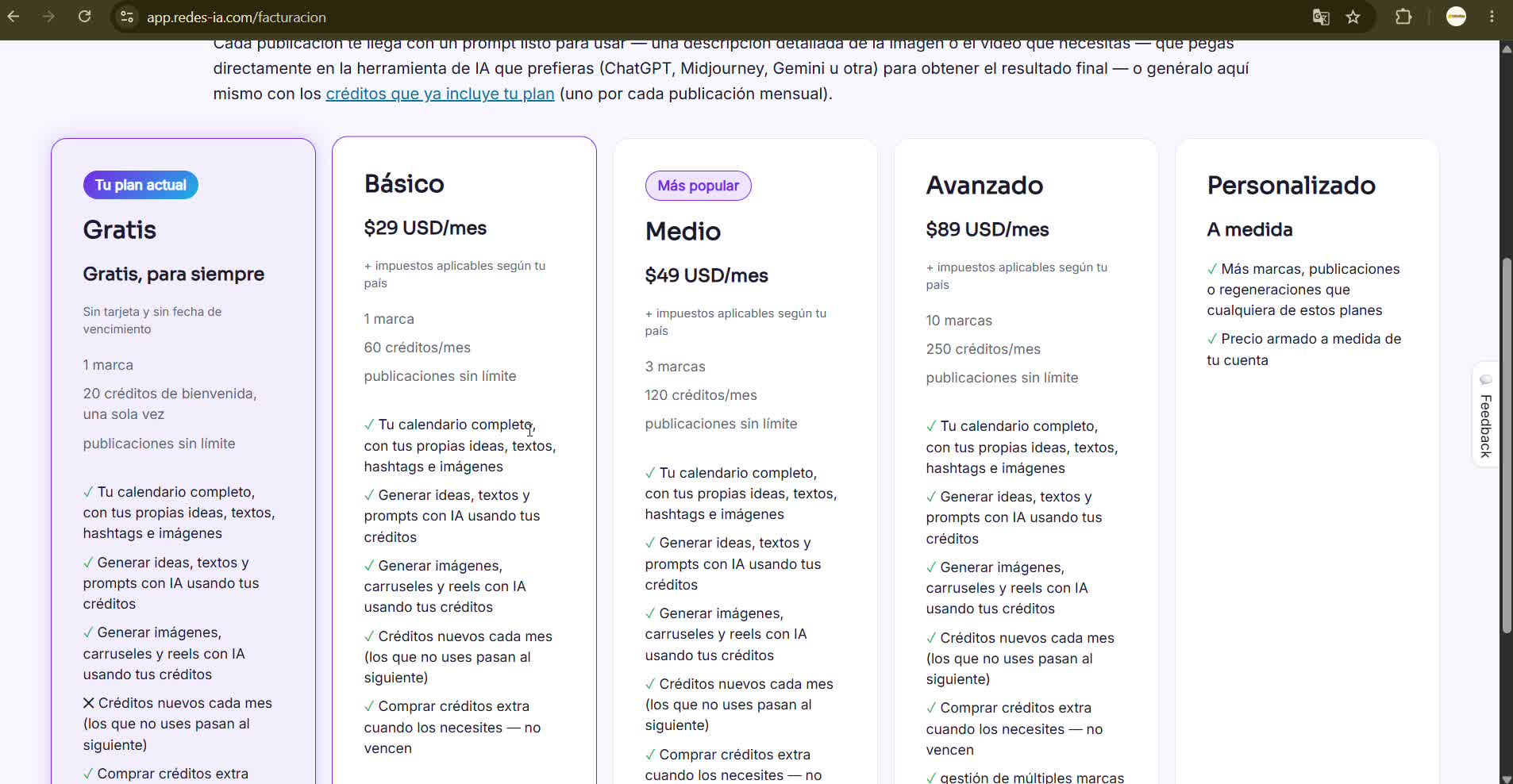The height and width of the screenshot is (784, 1513).
Task: Click the Más popular badge
Action: coord(698,186)
